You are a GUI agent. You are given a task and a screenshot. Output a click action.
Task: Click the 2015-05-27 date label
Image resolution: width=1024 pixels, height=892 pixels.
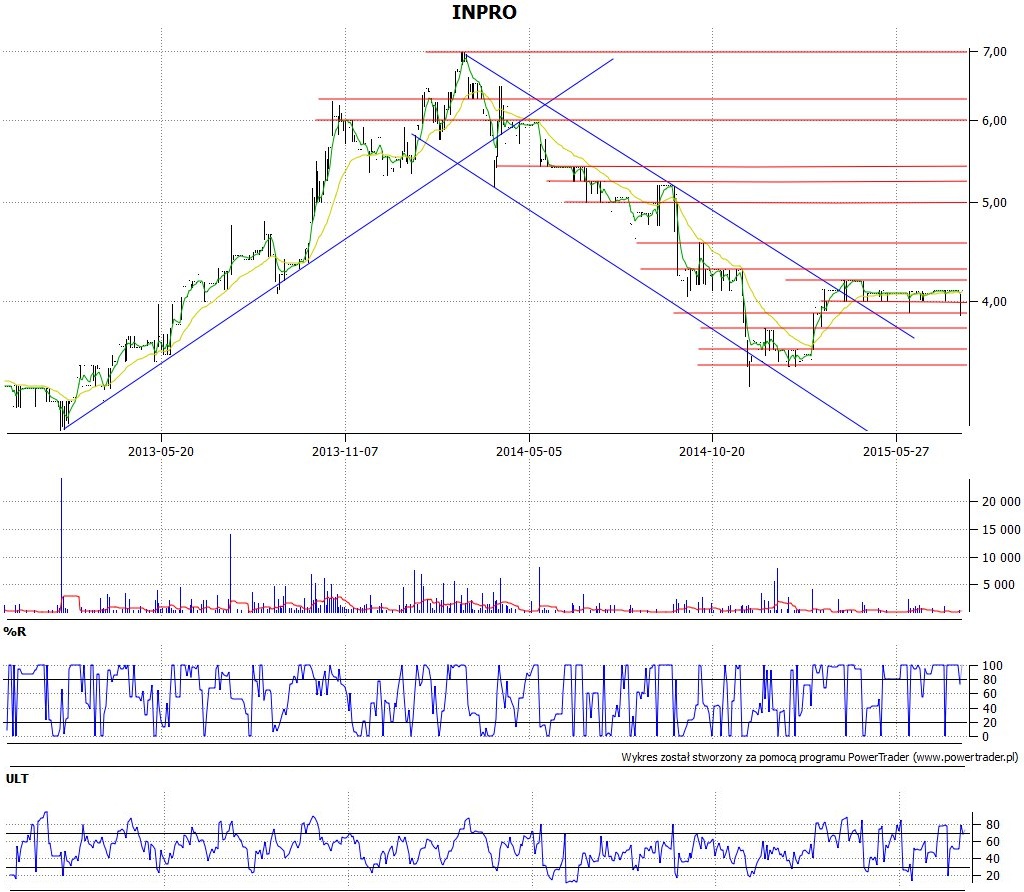[896, 451]
